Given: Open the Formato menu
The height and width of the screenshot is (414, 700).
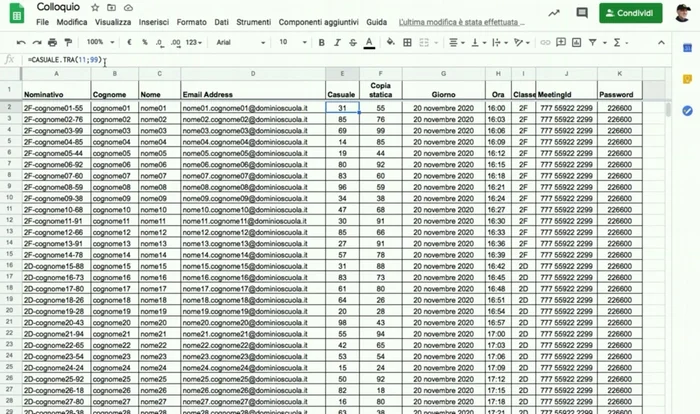Looking at the screenshot, I should (x=192, y=22).
